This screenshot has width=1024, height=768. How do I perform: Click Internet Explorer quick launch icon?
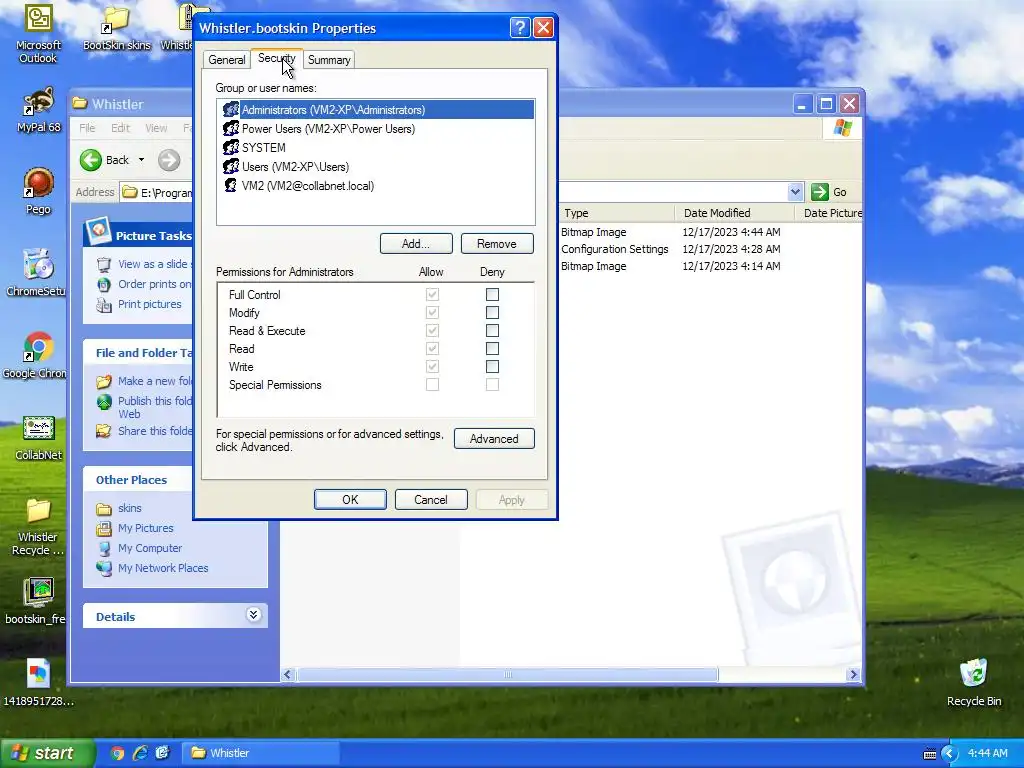point(140,753)
